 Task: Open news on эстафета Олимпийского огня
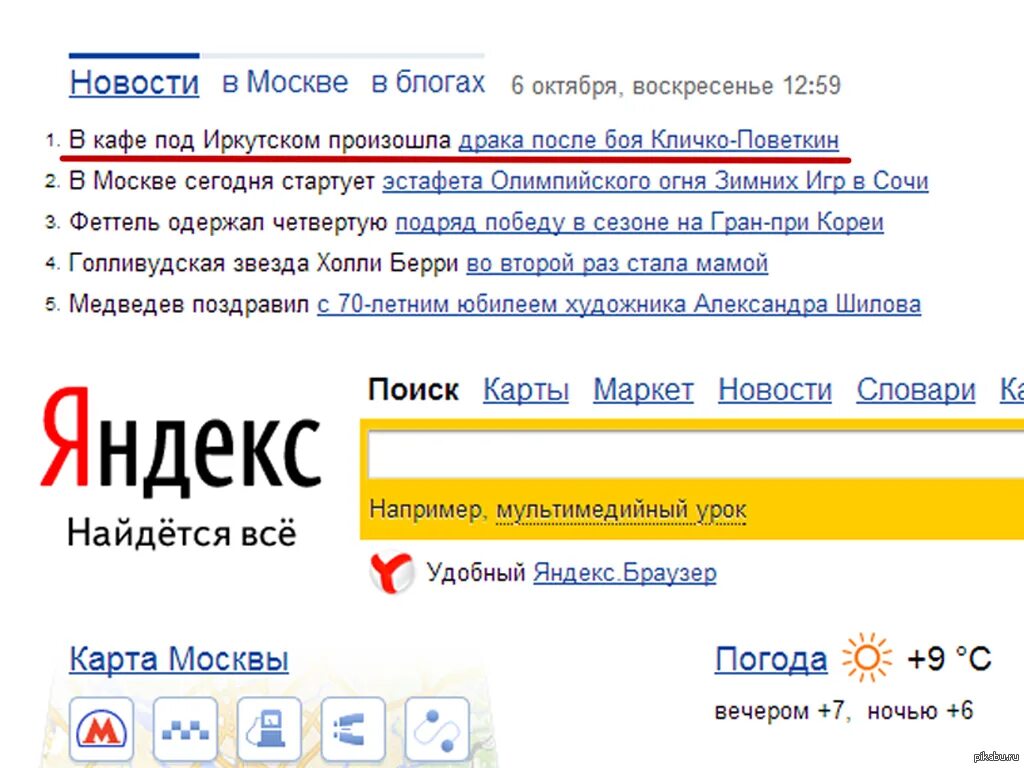[655, 181]
